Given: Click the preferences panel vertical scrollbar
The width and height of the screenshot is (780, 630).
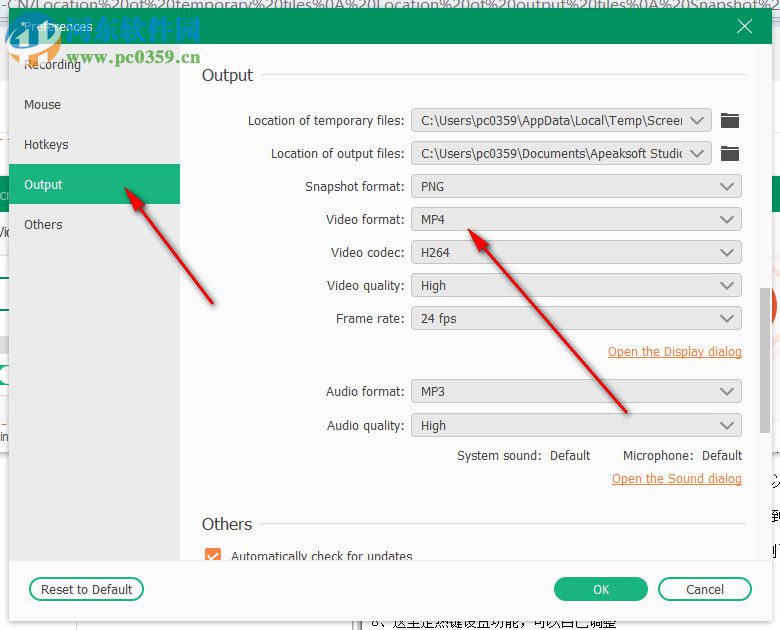Looking at the screenshot, I should pos(765,360).
